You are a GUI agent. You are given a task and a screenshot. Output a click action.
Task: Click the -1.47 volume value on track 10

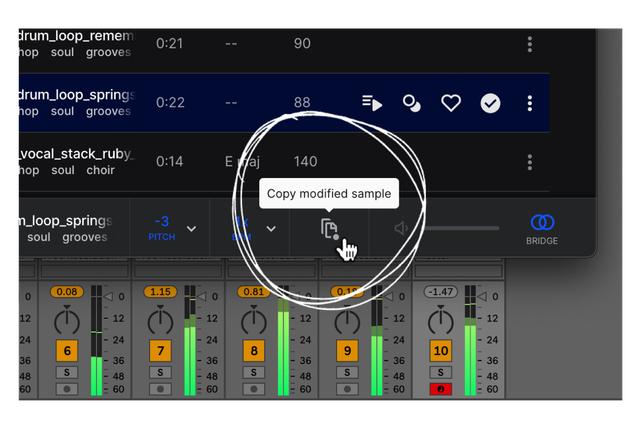441,292
